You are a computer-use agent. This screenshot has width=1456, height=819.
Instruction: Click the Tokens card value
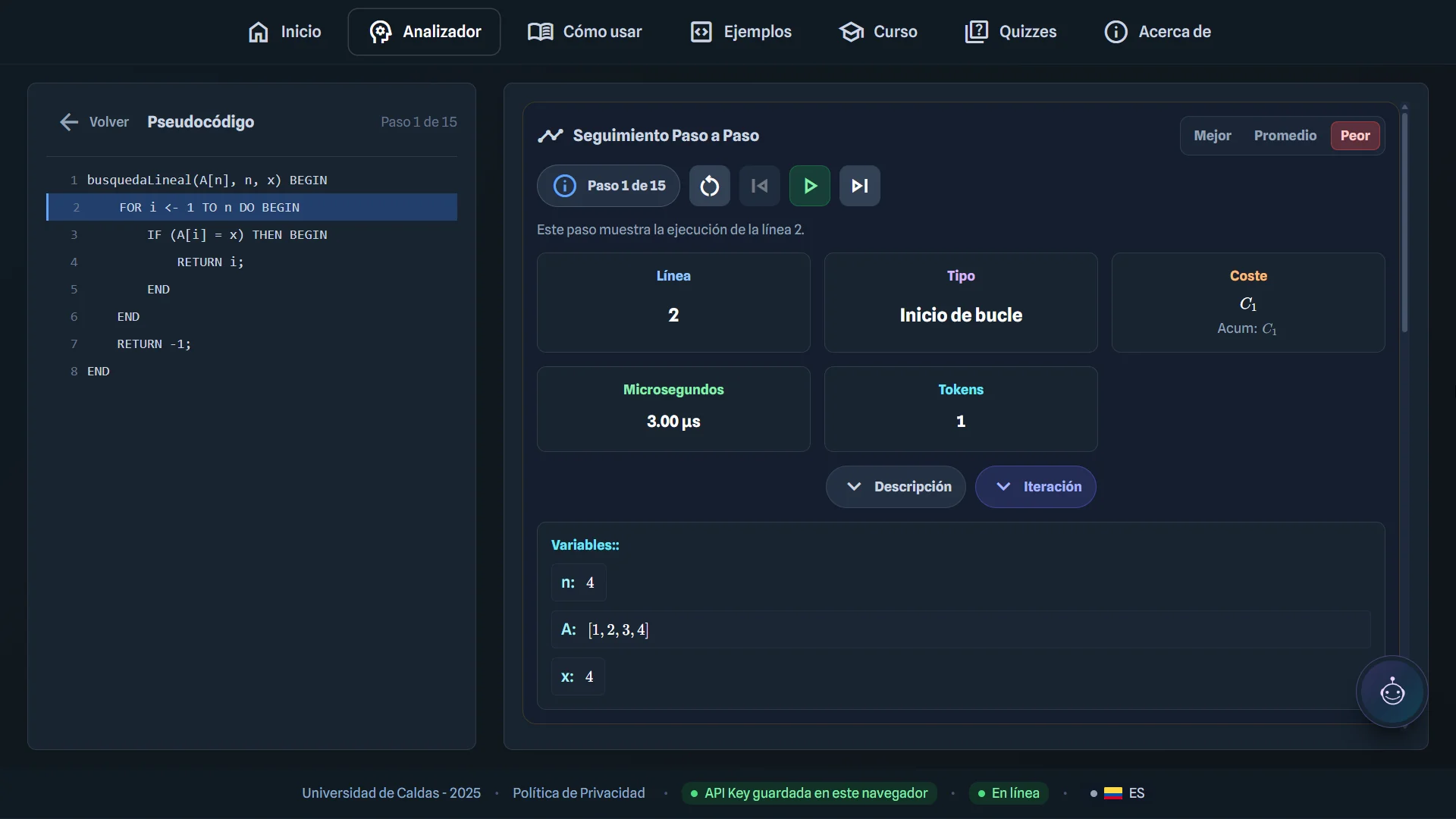pos(961,422)
